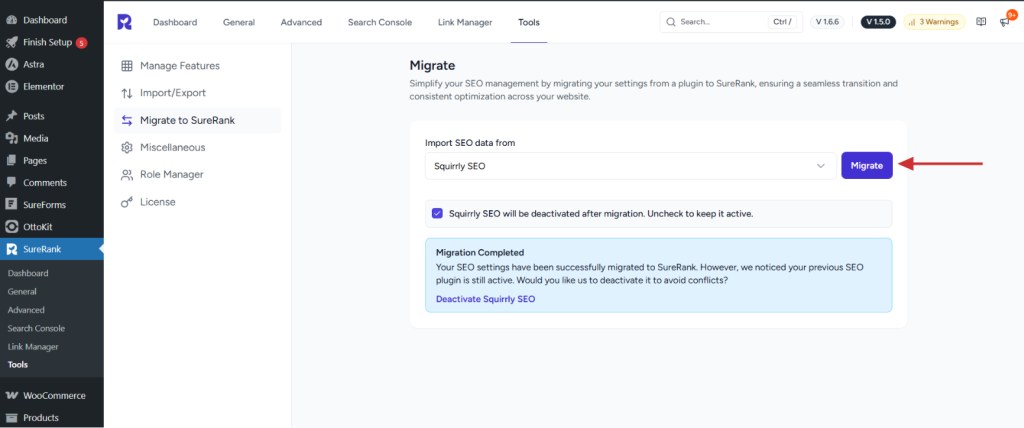Open Link Manager submenu in WordPress sidebar
This screenshot has height=428, width=1024.
click(33, 346)
